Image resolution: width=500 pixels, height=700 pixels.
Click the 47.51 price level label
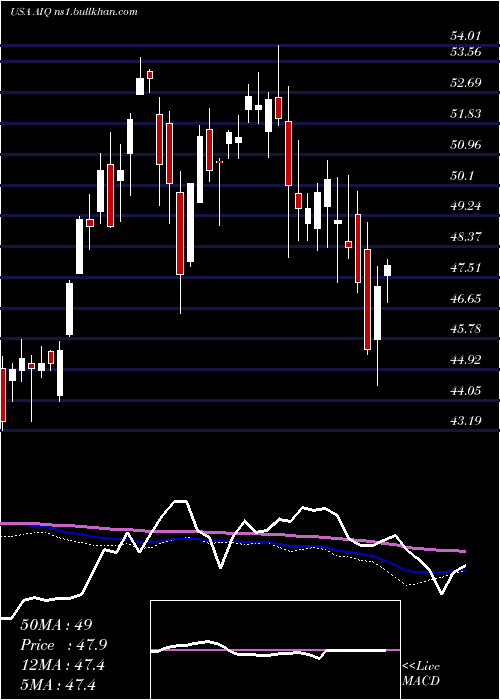coord(466,268)
